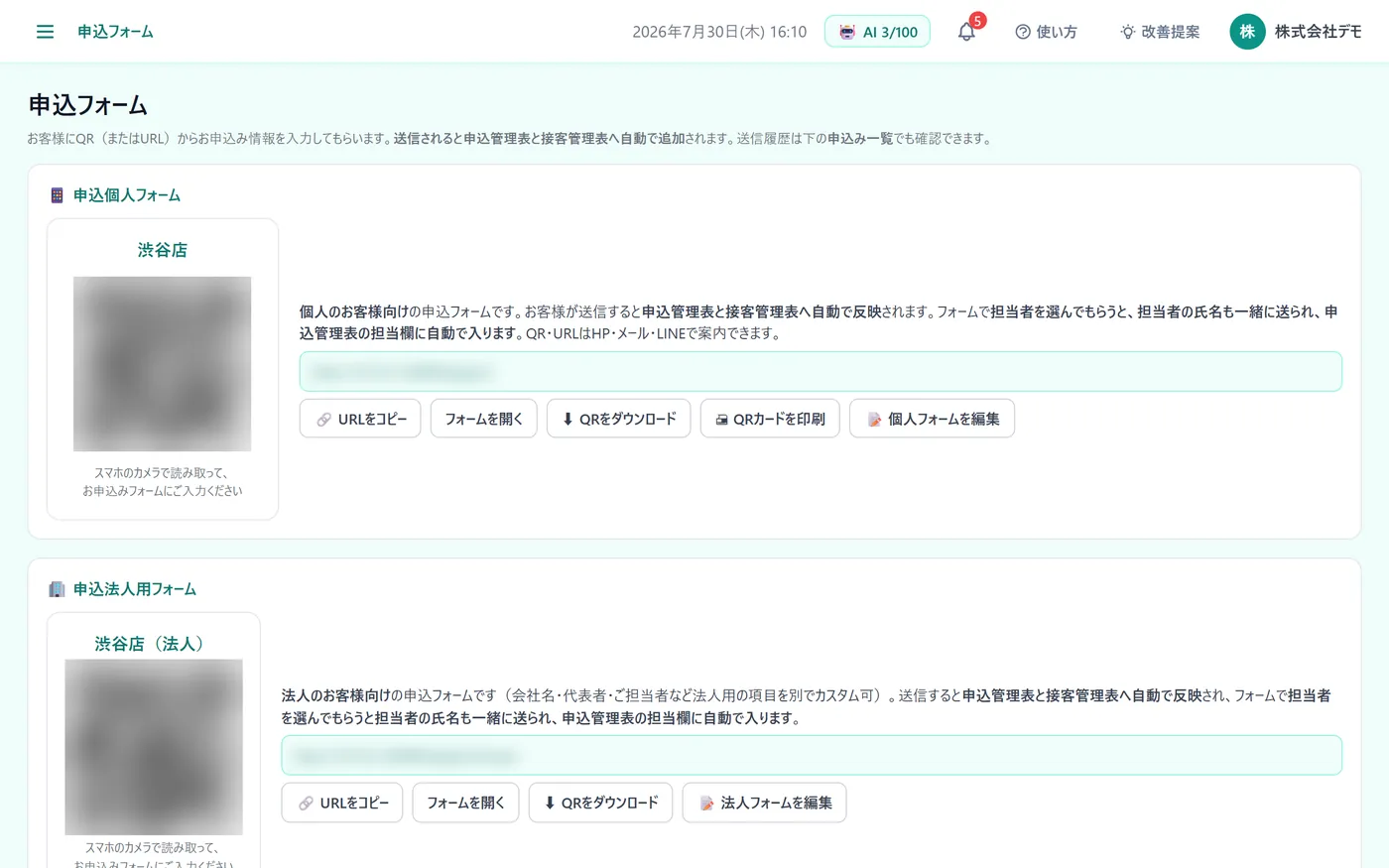
Task: Open the corporate form via フォームを開く
Action: [x=466, y=803]
